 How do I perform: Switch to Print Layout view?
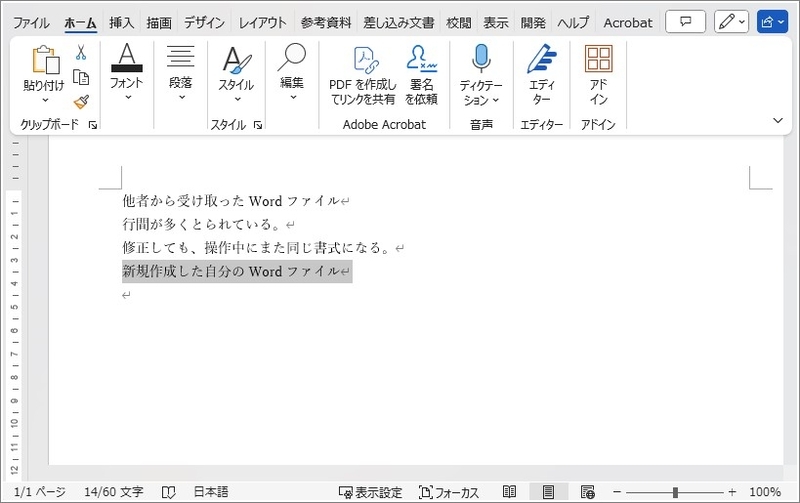tap(548, 492)
